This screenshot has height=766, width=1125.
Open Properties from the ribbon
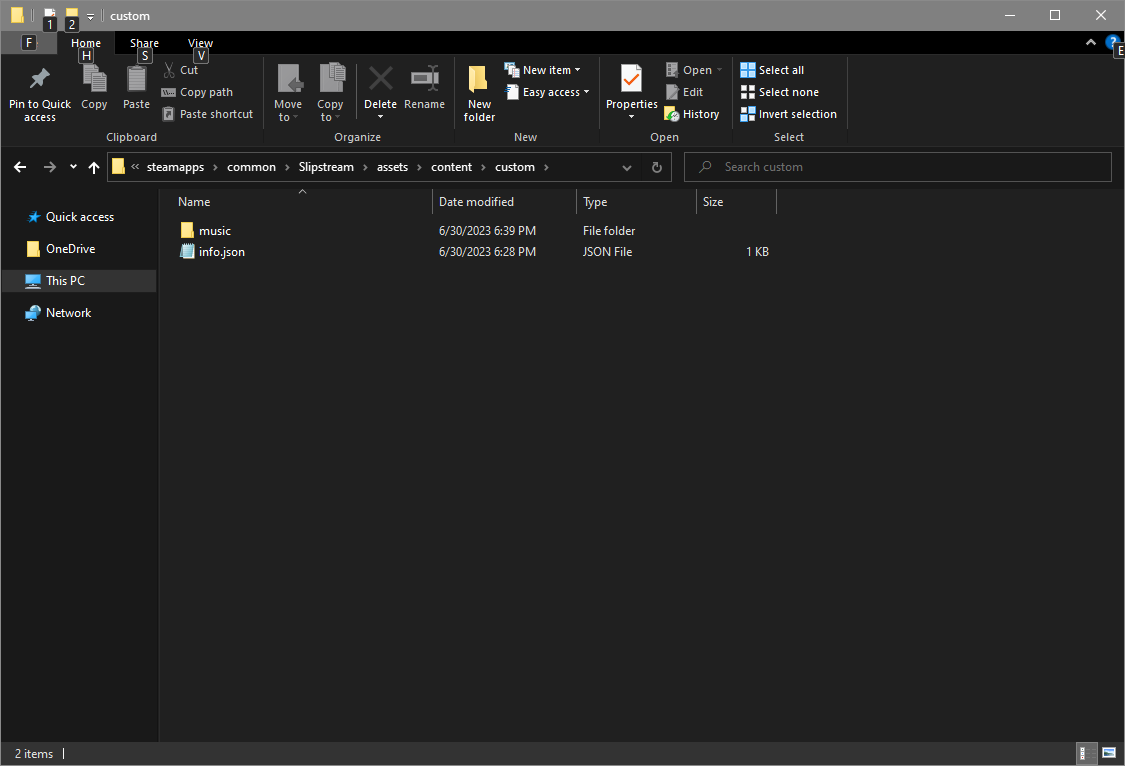click(x=631, y=88)
